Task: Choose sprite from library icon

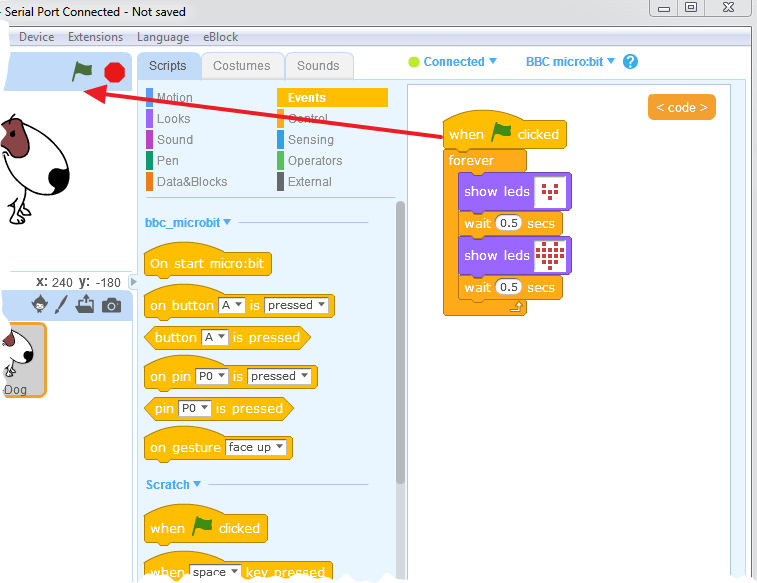Action: (40, 304)
